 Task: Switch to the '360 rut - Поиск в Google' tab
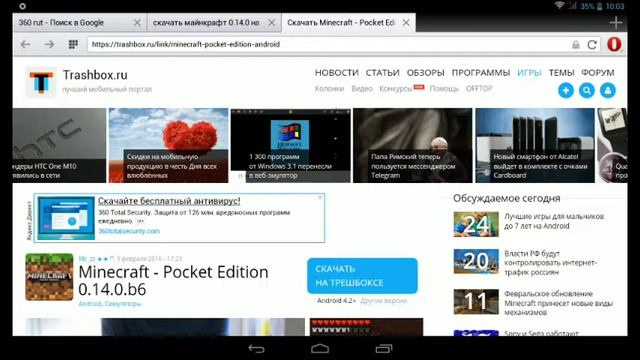pos(79,22)
